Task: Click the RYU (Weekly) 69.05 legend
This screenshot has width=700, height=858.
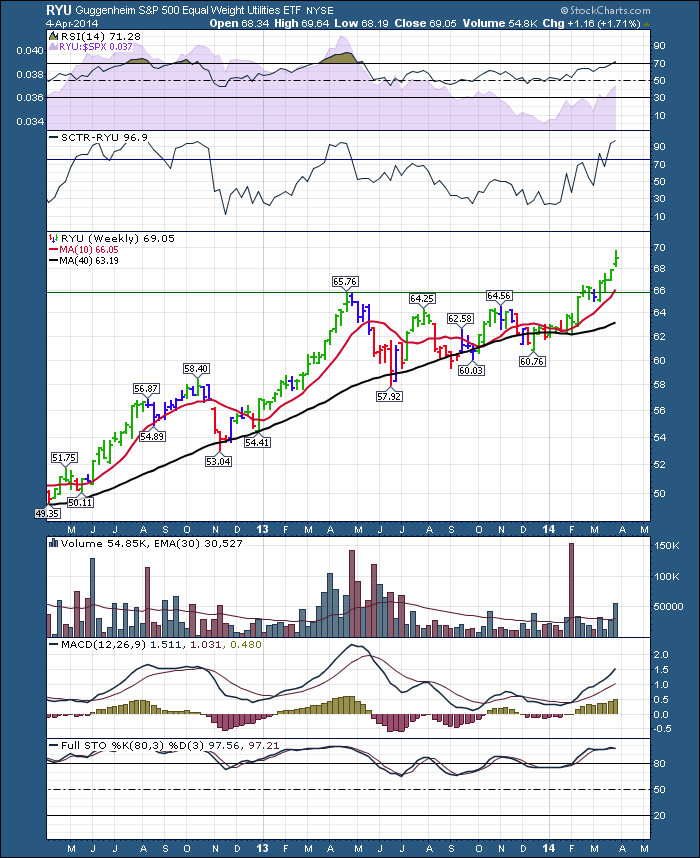Action: coord(118,239)
